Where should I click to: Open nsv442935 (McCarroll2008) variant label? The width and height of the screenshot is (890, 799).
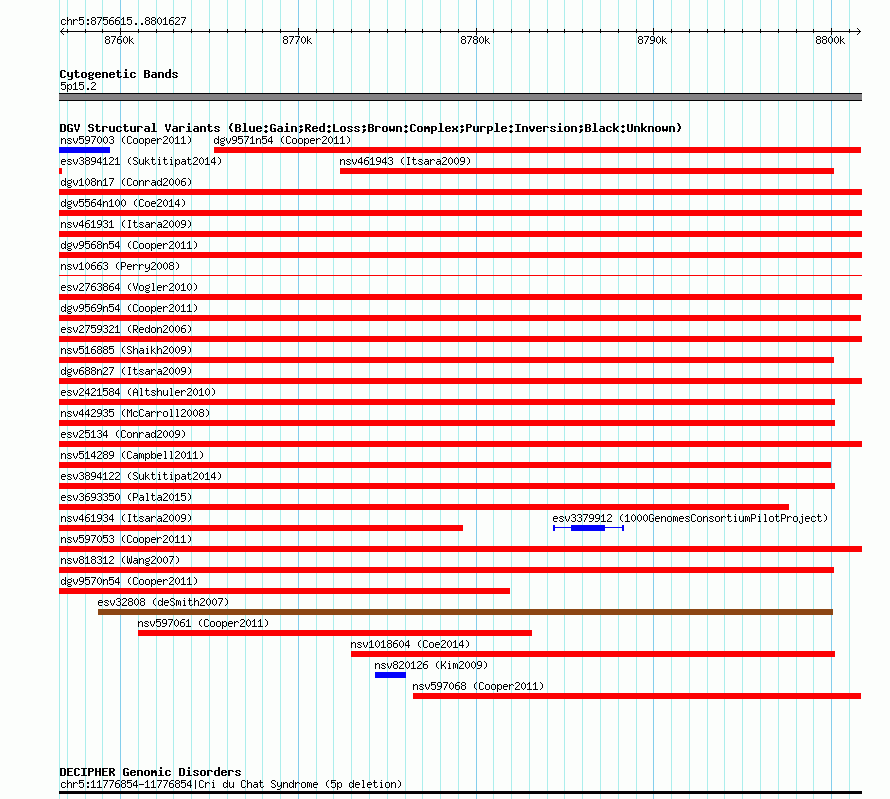(x=135, y=413)
